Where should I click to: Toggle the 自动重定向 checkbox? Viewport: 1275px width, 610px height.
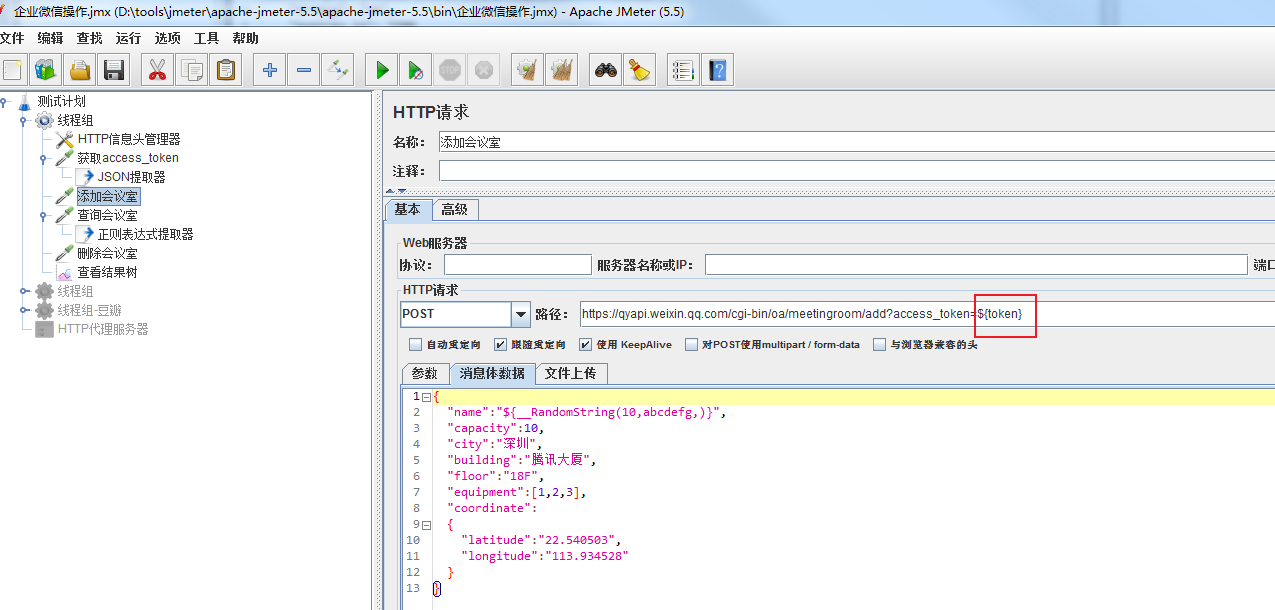(x=415, y=345)
